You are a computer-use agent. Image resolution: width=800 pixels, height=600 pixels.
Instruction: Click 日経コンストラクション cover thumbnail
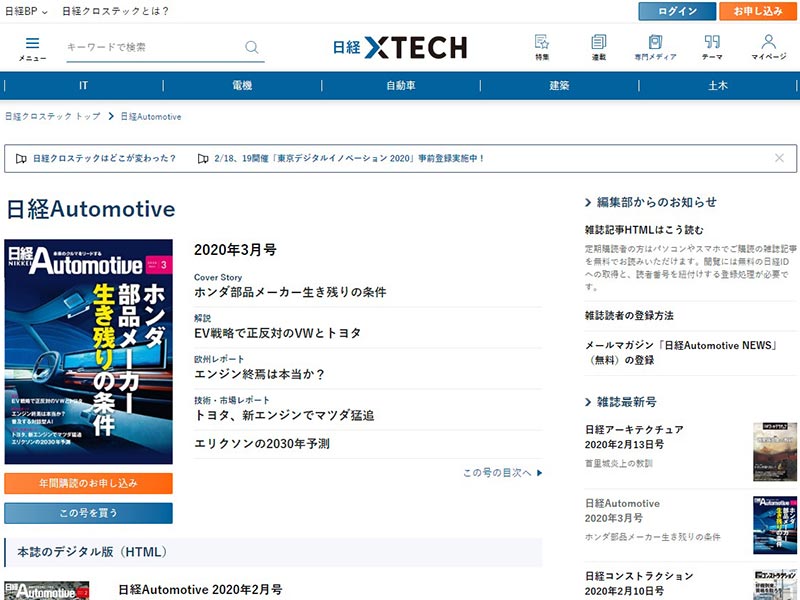coord(774,585)
